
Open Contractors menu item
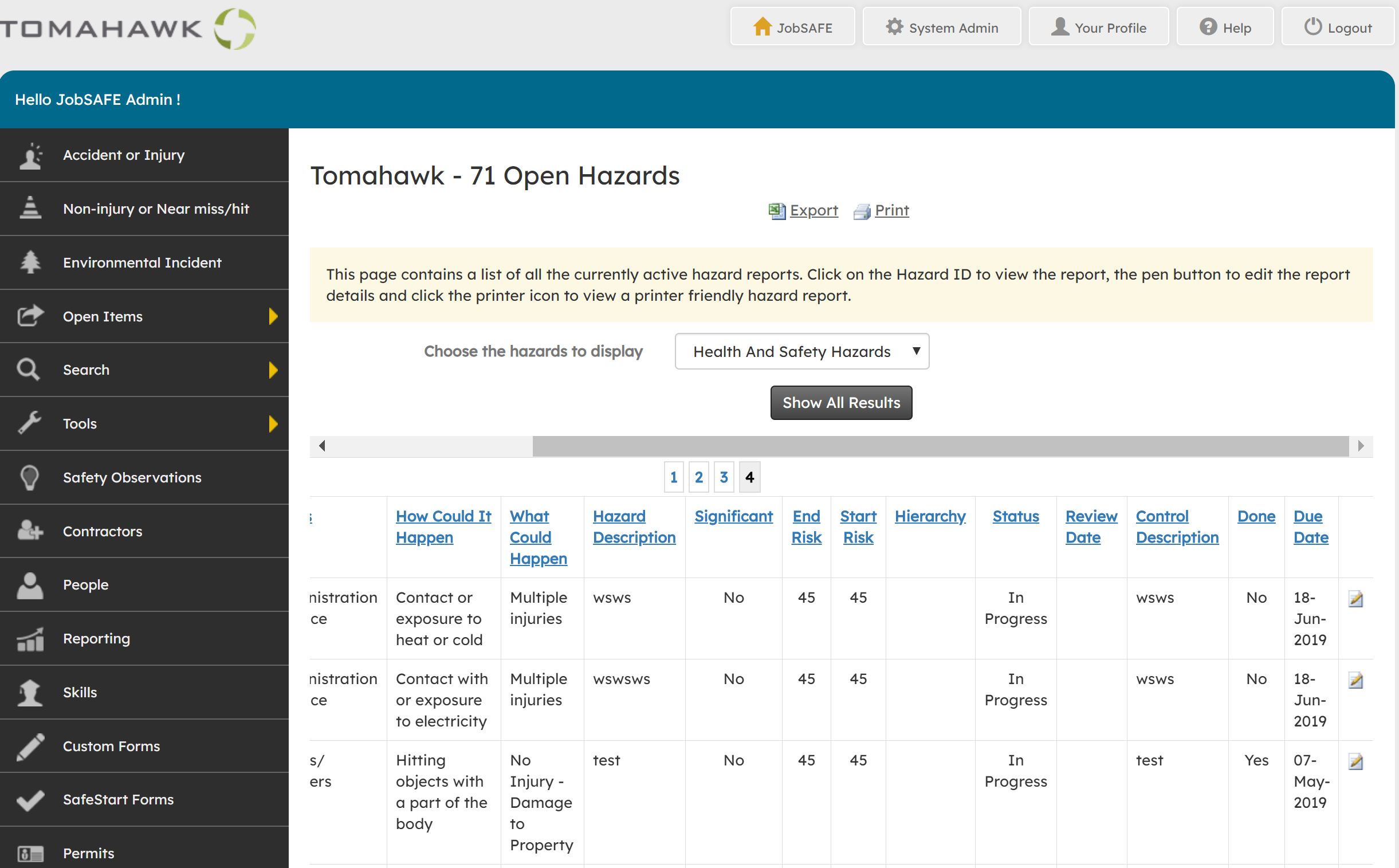point(144,531)
